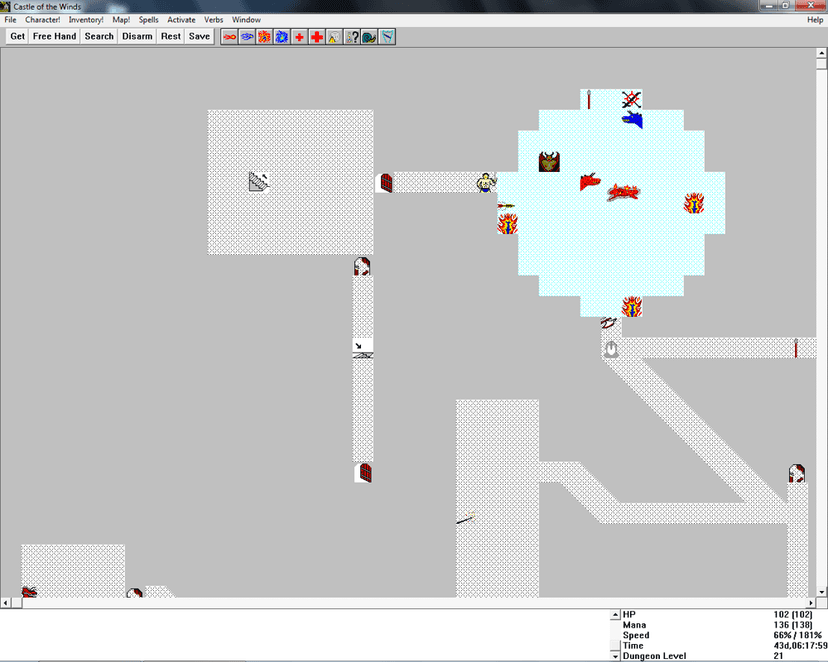828x662 pixels.
Task: Click the fire elemental below the player
Action: [x=507, y=224]
